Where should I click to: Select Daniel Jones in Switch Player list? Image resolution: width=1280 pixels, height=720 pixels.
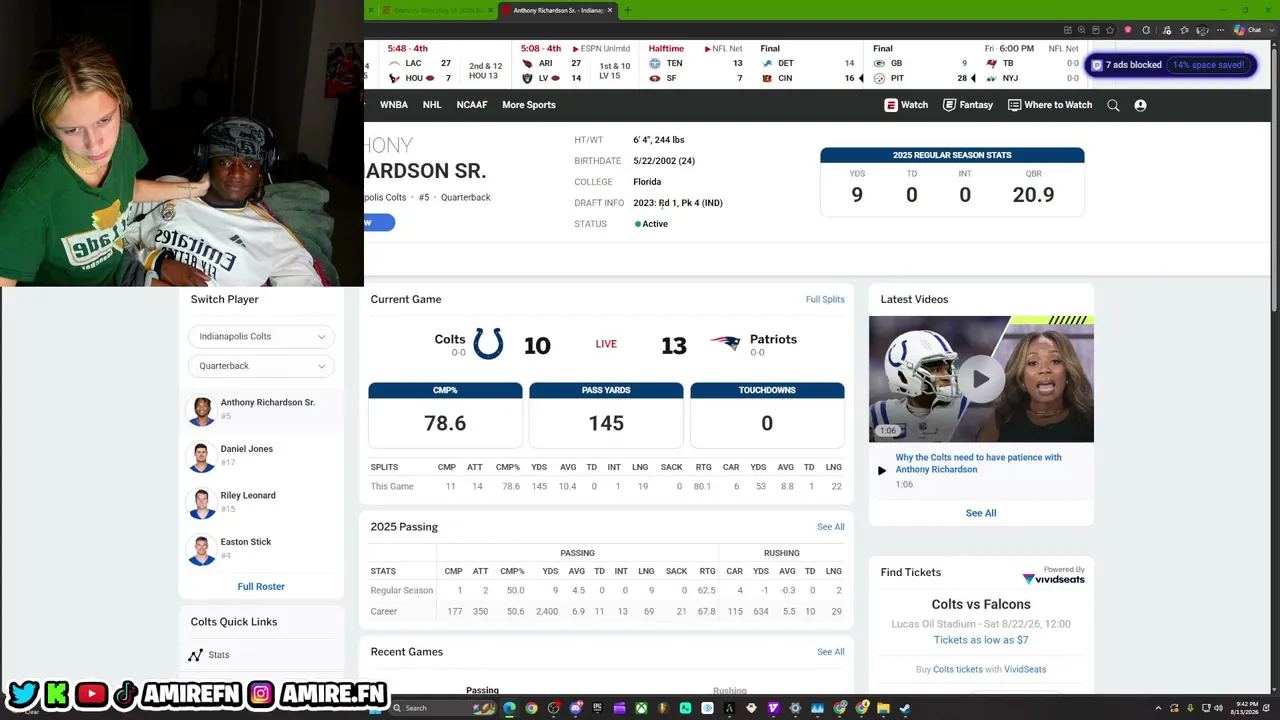[262, 456]
